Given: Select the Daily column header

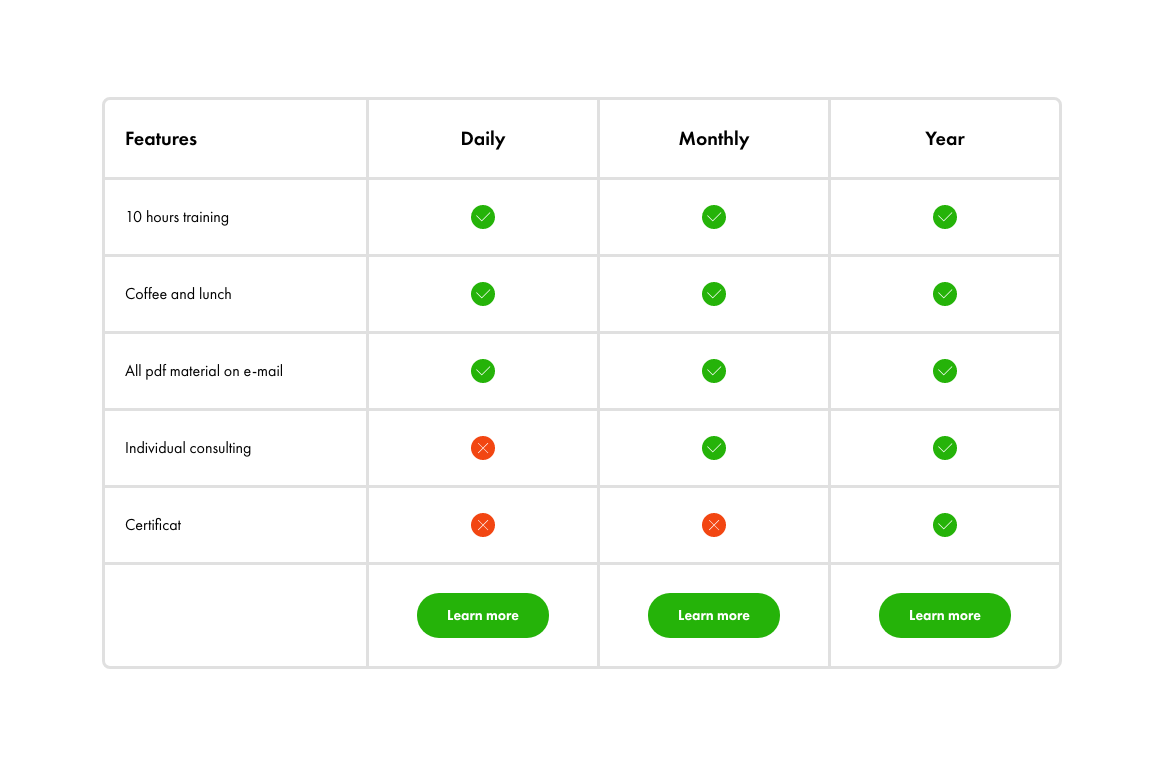Looking at the screenshot, I should pos(483,139).
